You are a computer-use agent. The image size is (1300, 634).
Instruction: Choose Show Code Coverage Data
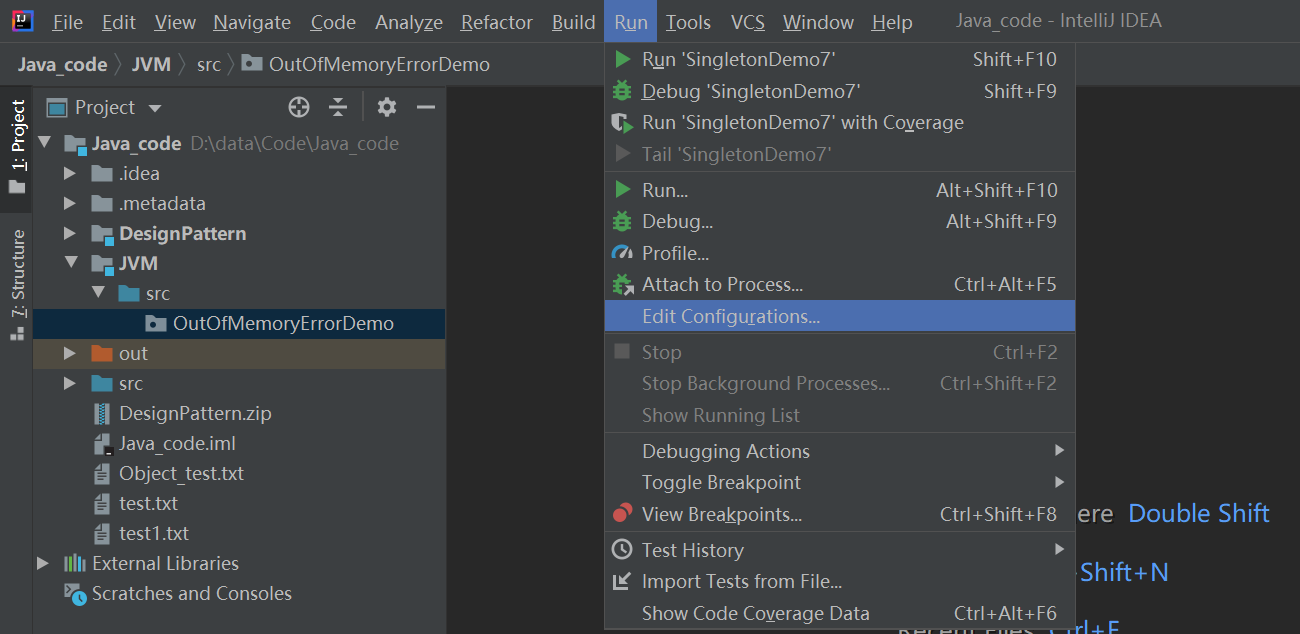pos(840,613)
